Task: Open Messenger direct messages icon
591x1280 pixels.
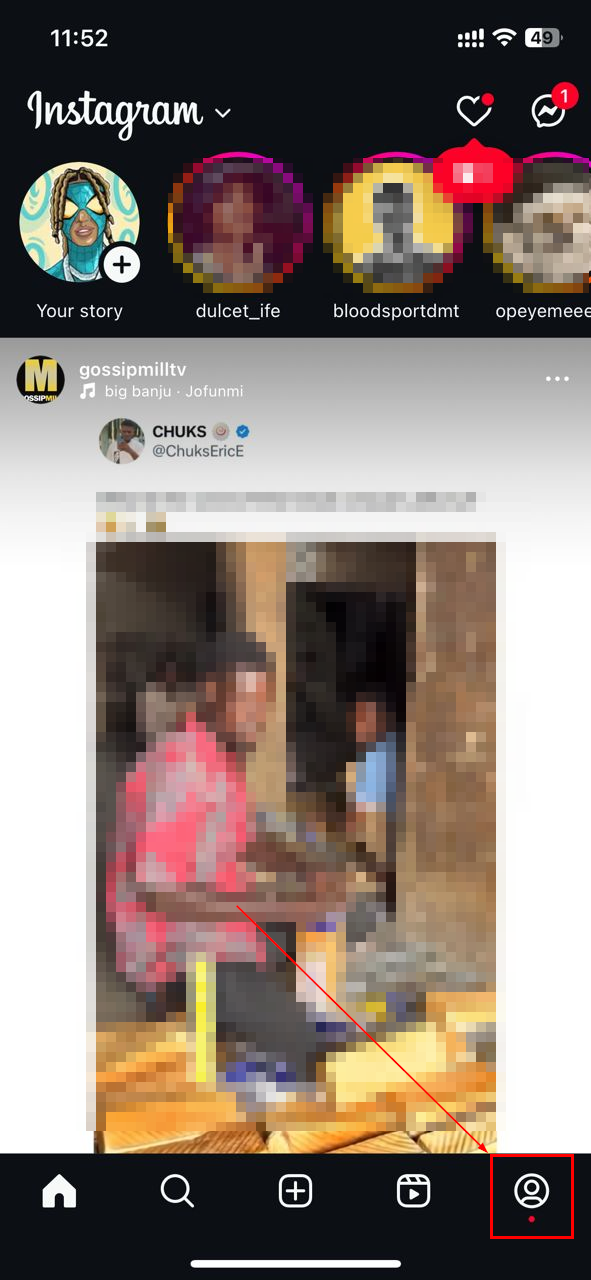Action: pos(550,109)
